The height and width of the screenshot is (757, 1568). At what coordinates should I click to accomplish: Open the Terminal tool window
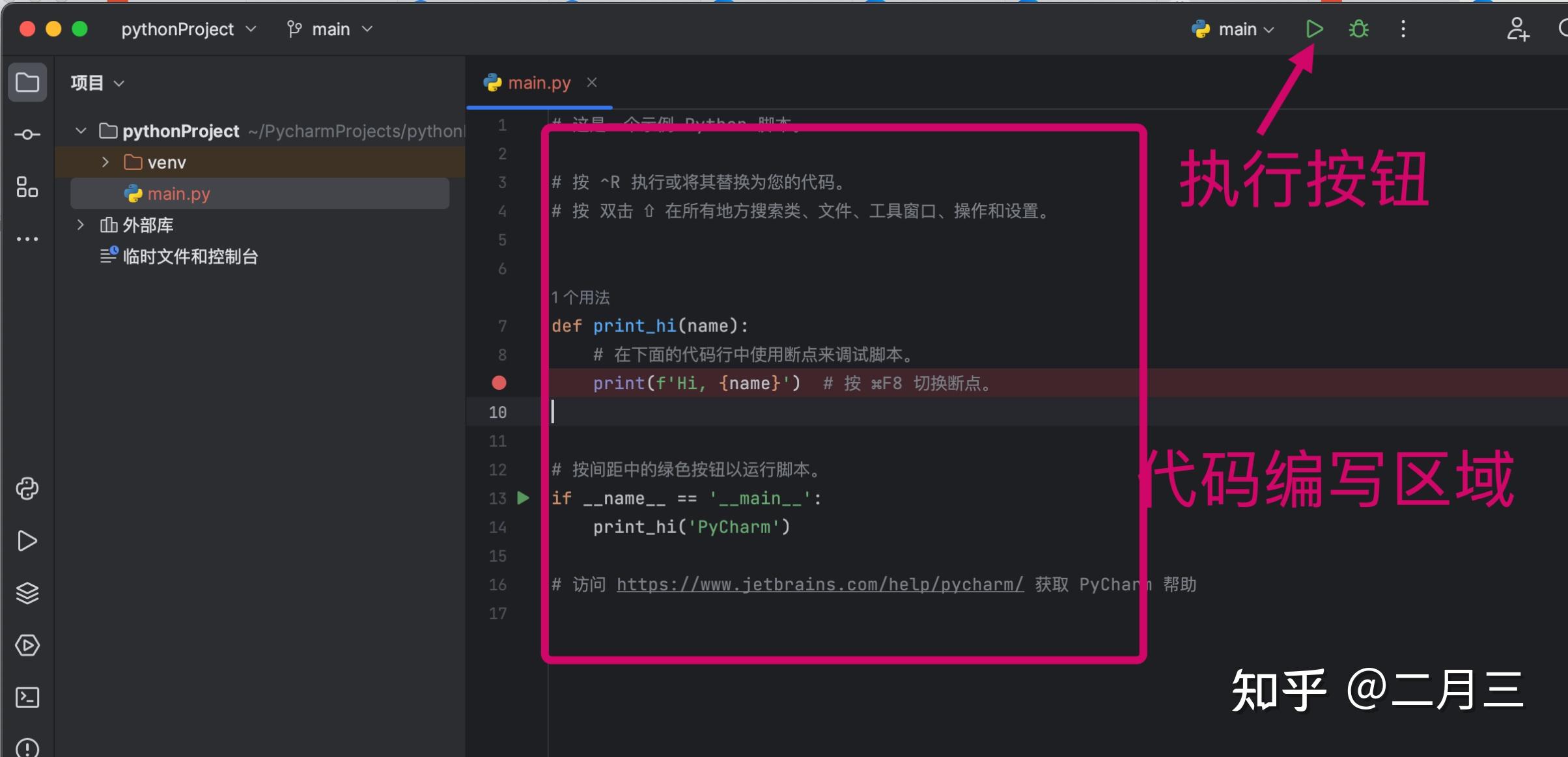coord(27,697)
